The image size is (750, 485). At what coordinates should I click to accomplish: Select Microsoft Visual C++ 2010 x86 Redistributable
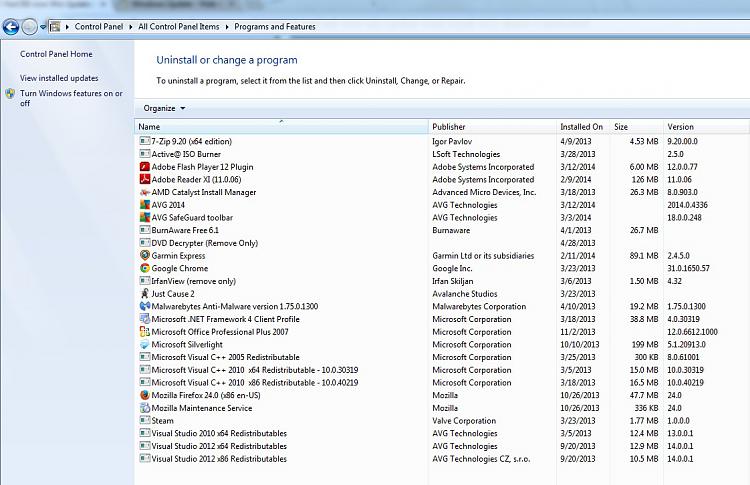click(x=442, y=383)
